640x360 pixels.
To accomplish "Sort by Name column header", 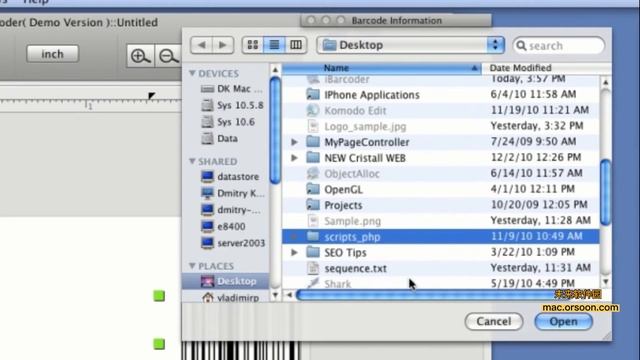I will pos(382,68).
